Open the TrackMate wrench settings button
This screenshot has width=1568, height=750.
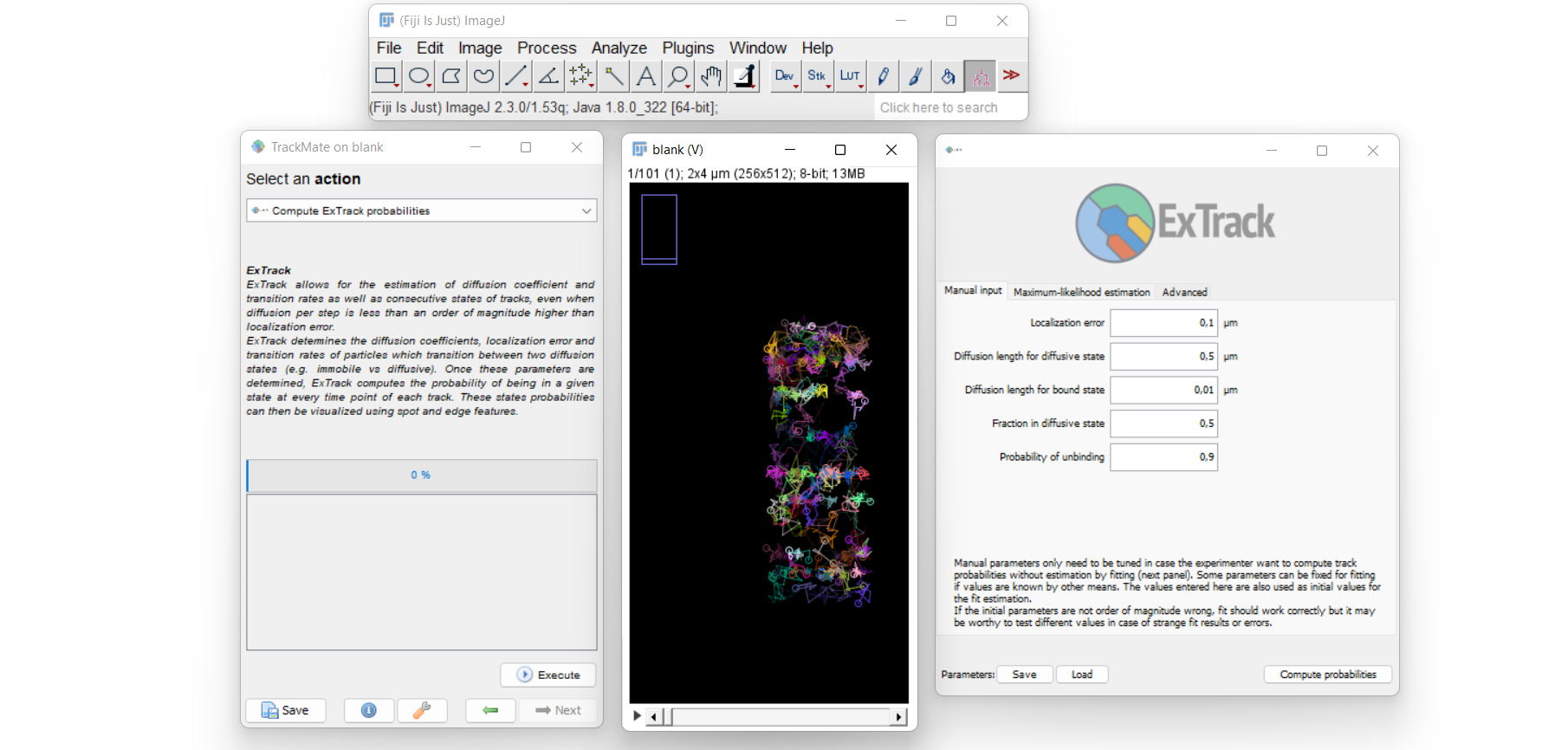tap(422, 710)
